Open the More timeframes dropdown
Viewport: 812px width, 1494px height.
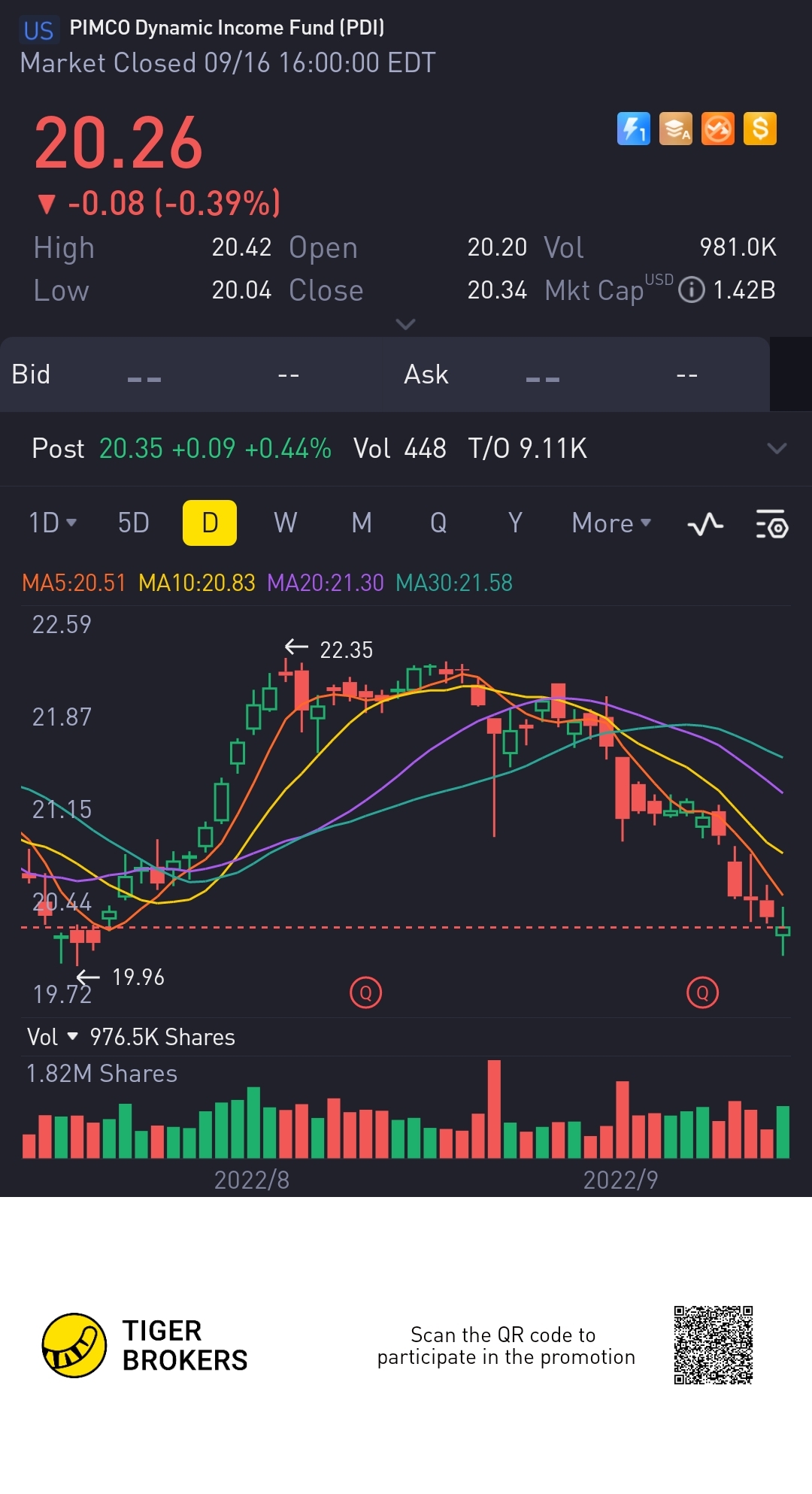click(x=611, y=523)
